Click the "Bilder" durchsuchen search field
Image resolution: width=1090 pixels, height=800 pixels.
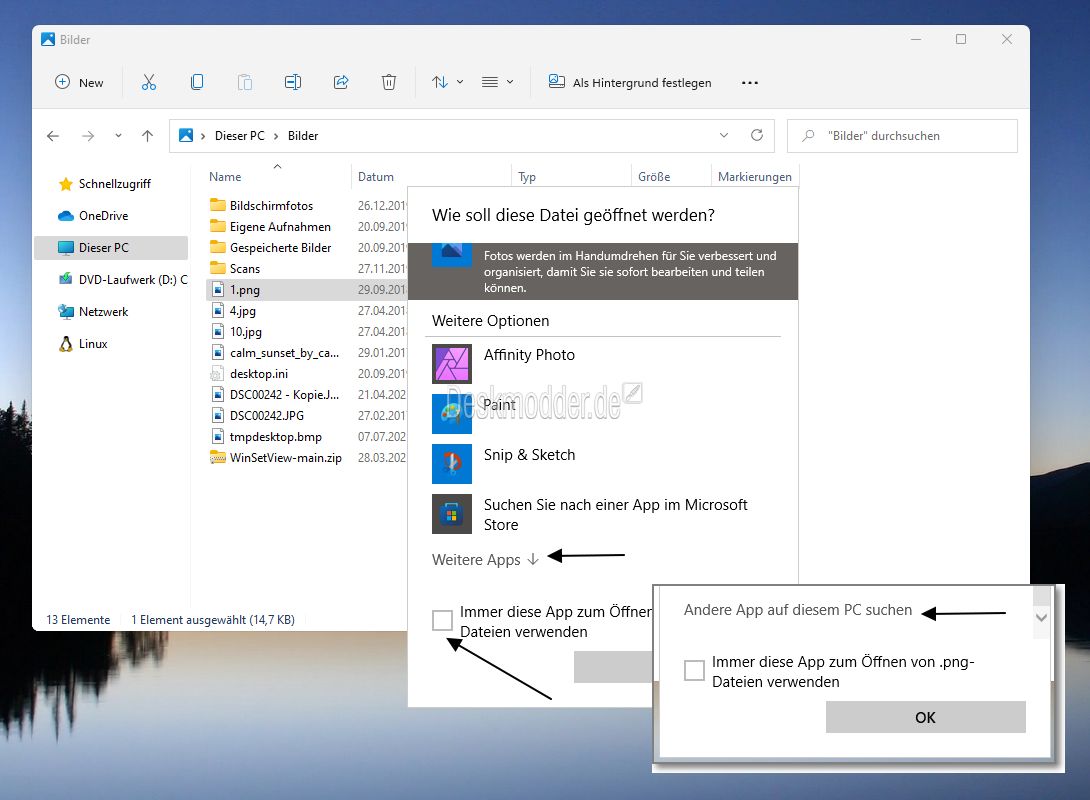tap(902, 136)
